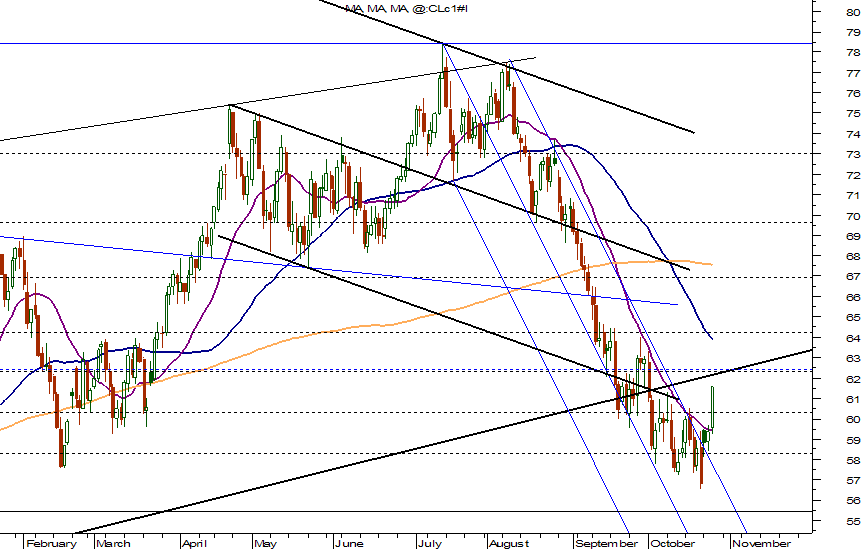Click the chart title MA MA MA @:CLc1#I
Image resolution: width=863 pixels, height=549 pixels.
pyautogui.click(x=407, y=8)
